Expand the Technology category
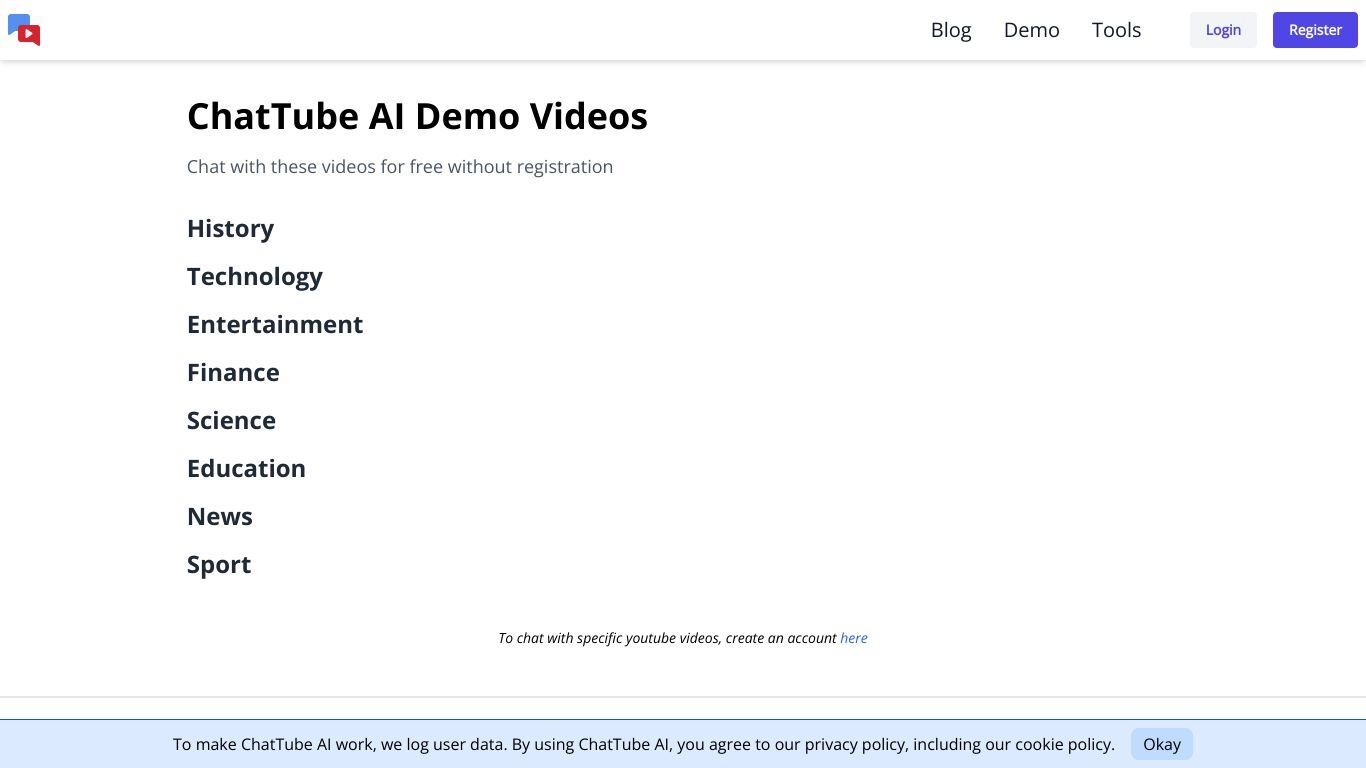Viewport: 1366px width, 768px height. (255, 276)
